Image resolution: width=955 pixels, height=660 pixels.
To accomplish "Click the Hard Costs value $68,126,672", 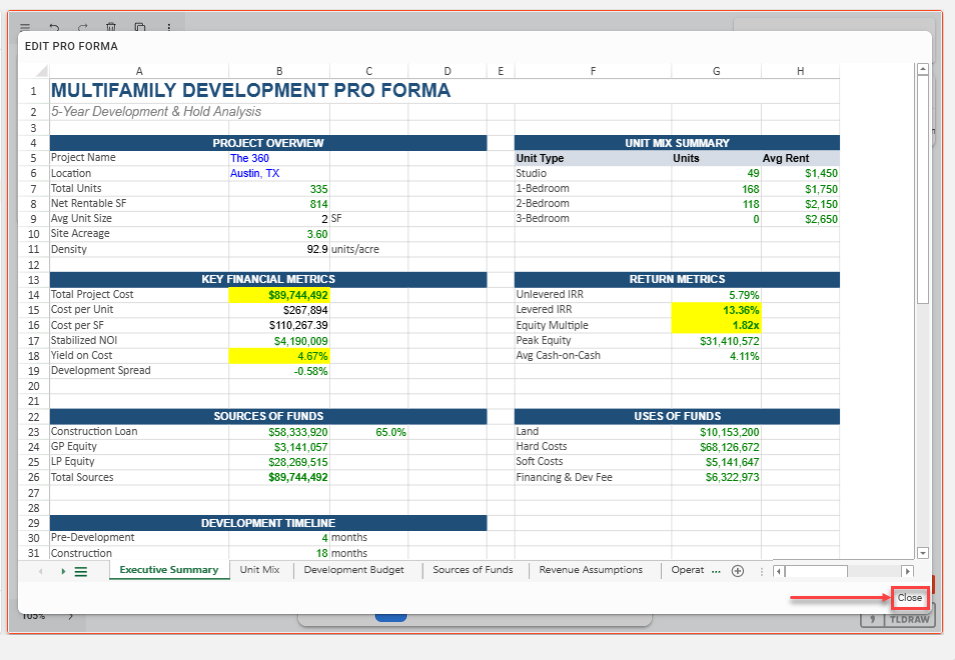I will [x=716, y=448].
